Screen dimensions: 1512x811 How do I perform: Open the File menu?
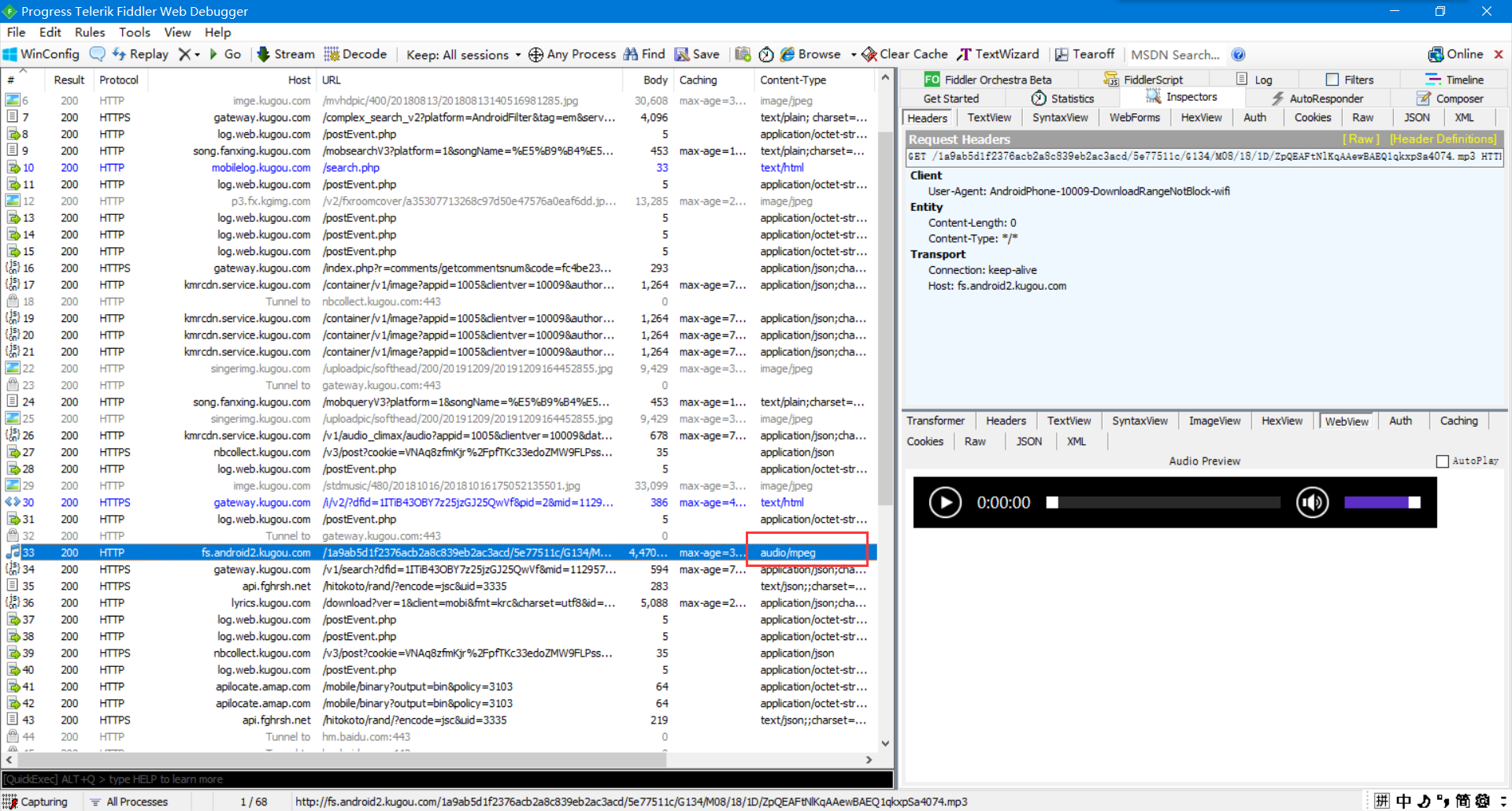coord(16,32)
